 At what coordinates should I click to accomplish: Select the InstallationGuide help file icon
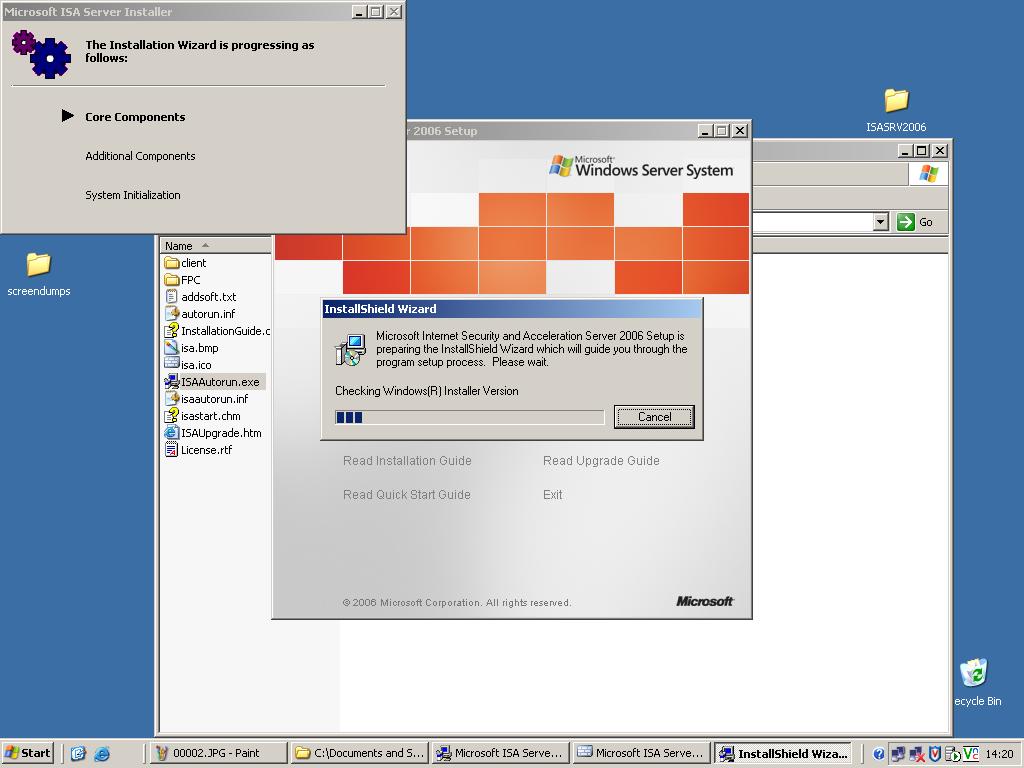pos(171,330)
